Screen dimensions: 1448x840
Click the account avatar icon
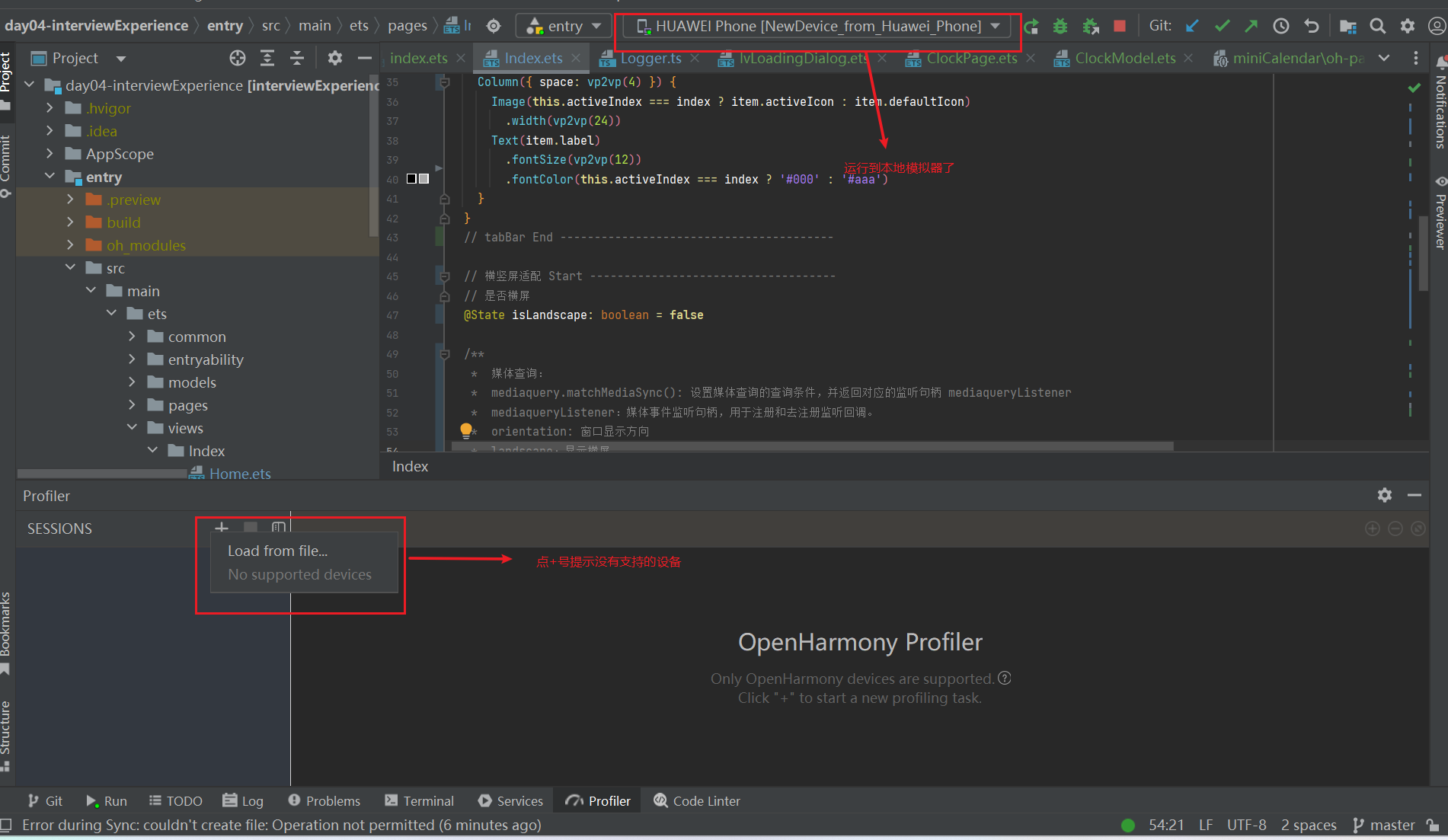(x=1437, y=26)
